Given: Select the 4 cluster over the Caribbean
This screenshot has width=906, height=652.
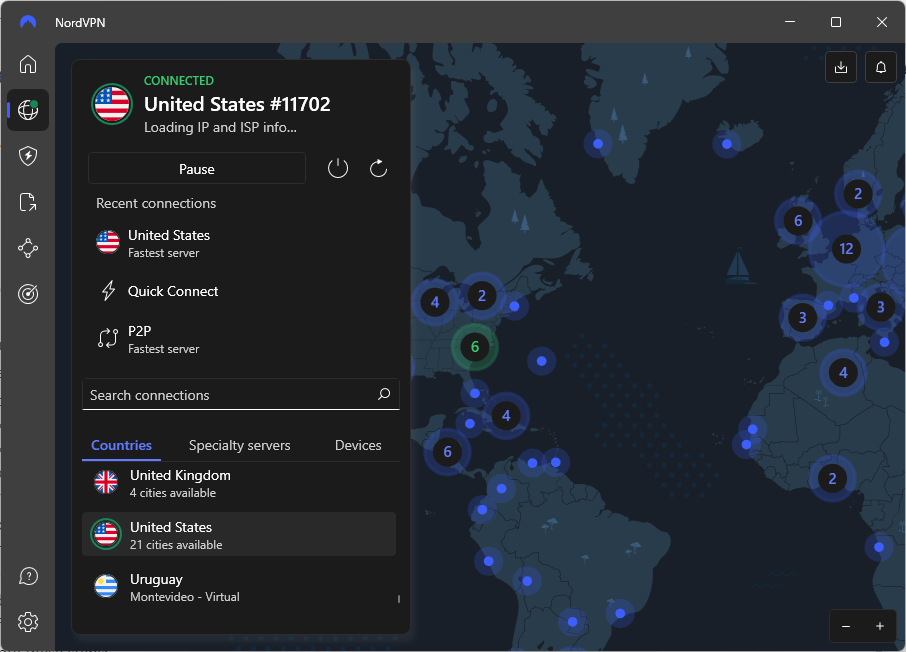Looking at the screenshot, I should click(x=506, y=416).
